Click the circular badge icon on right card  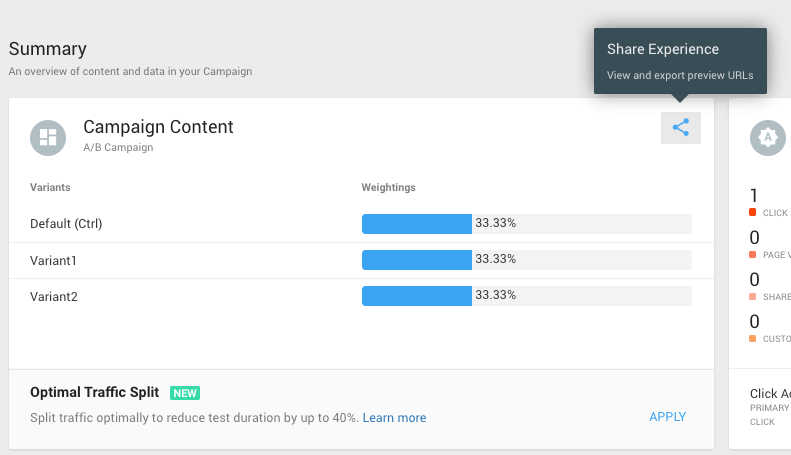point(768,138)
